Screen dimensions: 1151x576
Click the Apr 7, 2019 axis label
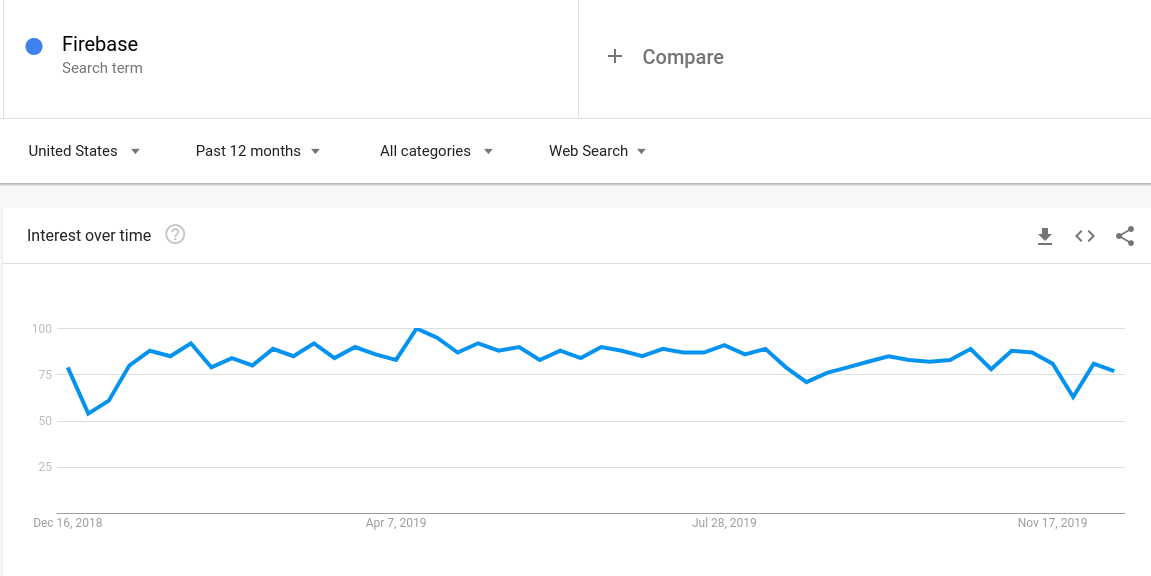click(396, 523)
